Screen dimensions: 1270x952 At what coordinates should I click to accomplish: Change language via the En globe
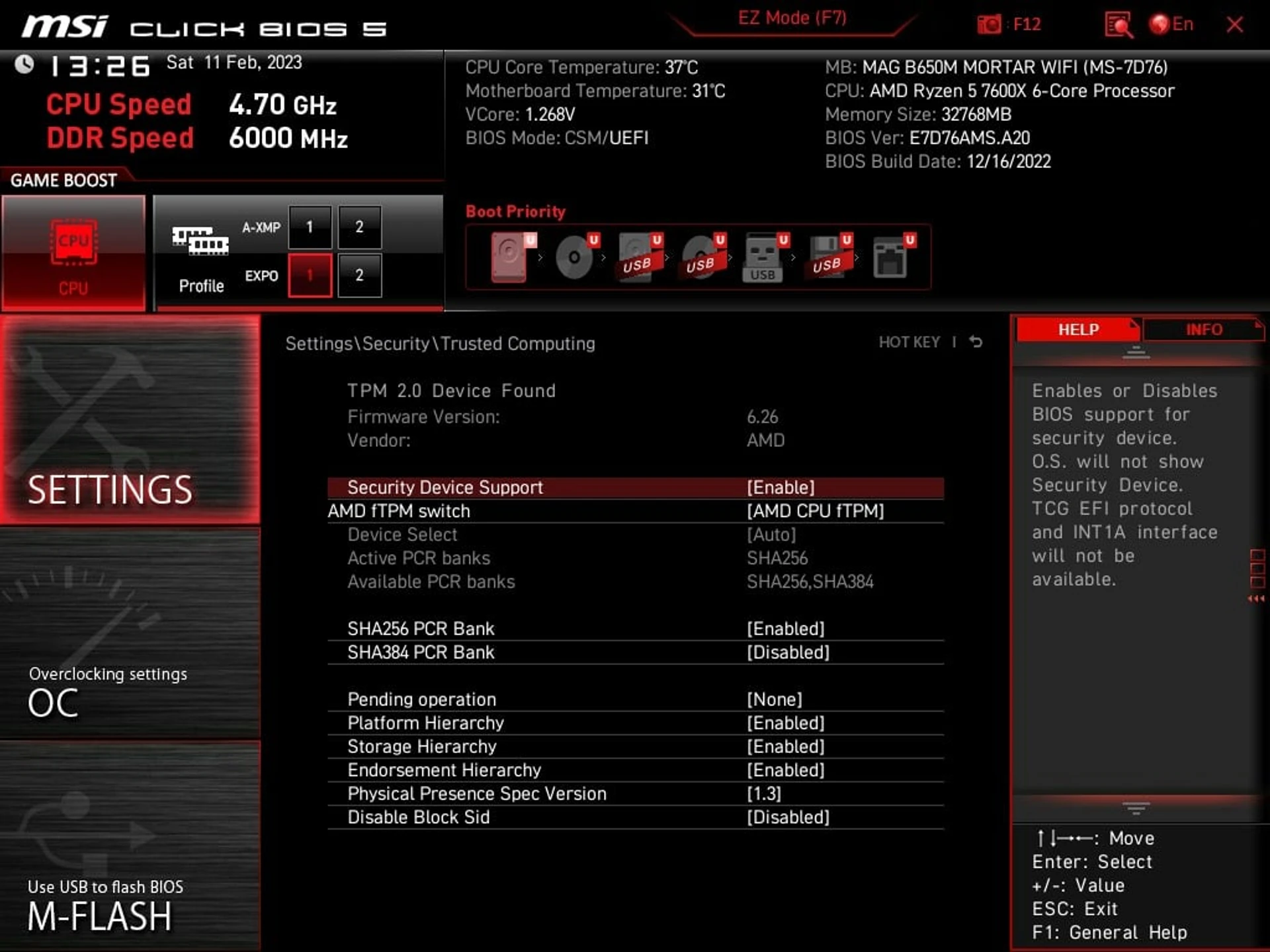[x=1171, y=24]
